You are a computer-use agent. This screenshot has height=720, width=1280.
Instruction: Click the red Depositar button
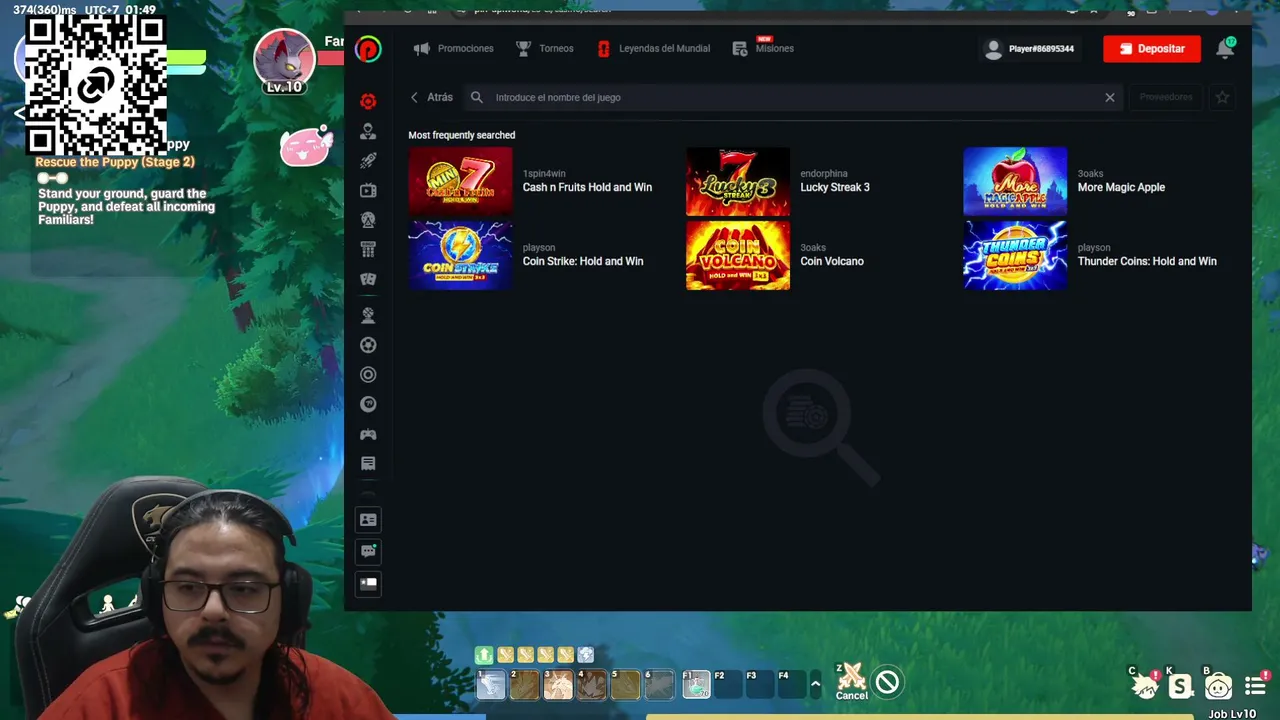[x=1152, y=48]
